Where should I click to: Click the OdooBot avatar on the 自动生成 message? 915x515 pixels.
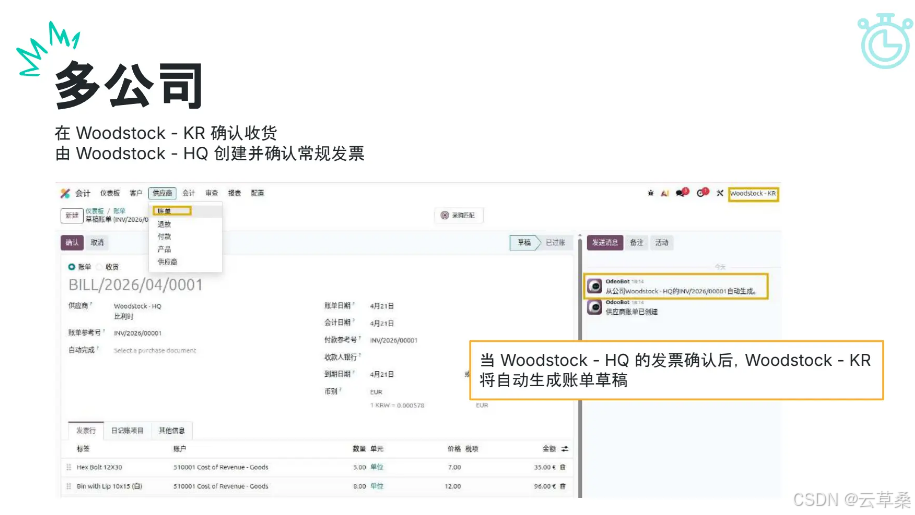coord(595,286)
